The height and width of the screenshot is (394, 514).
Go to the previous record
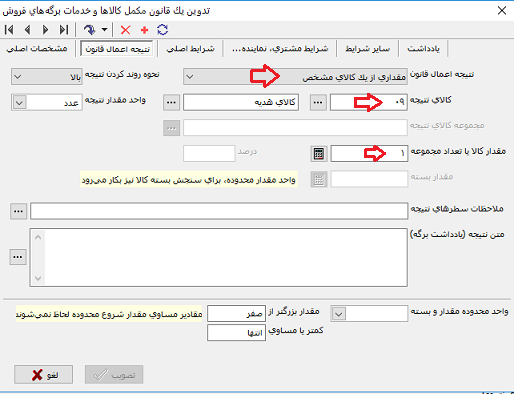click(x=28, y=30)
